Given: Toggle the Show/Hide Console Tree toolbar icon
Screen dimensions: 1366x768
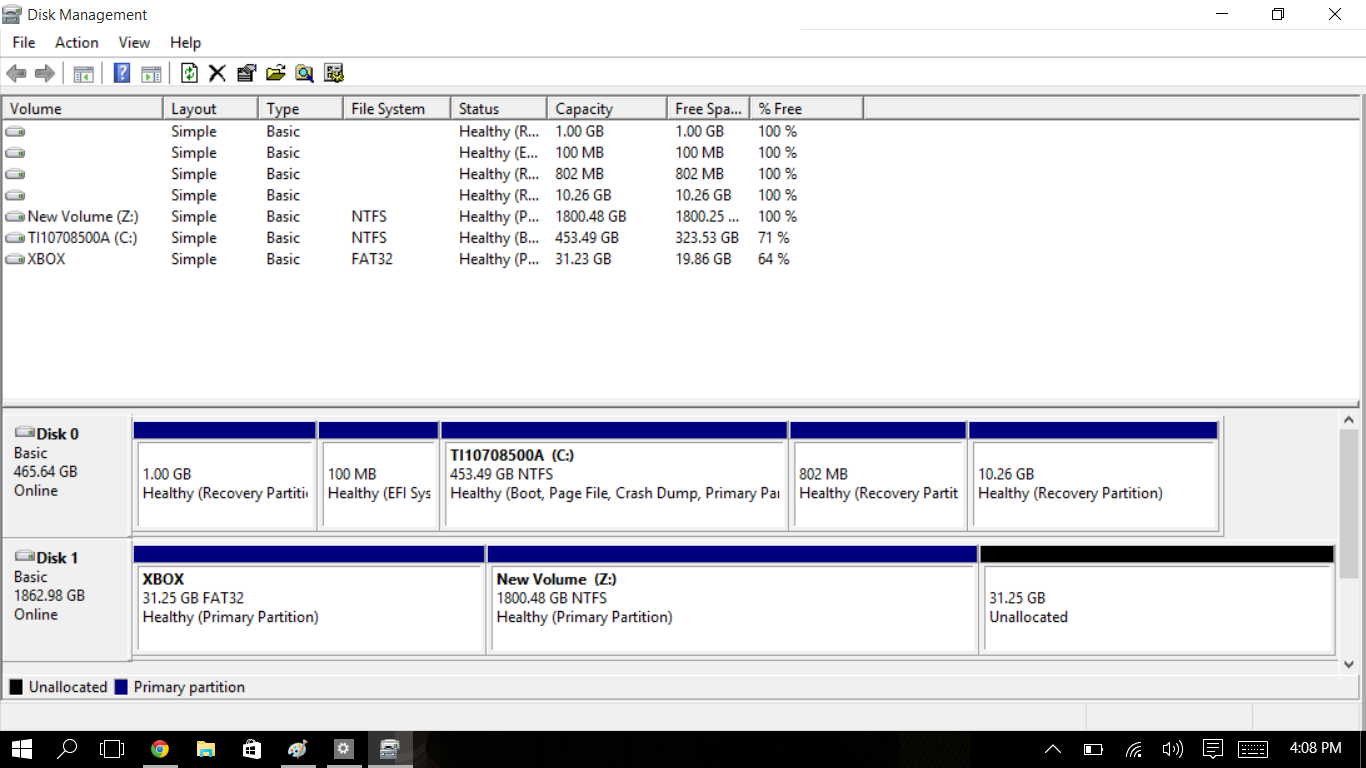Looking at the screenshot, I should 83,73.
